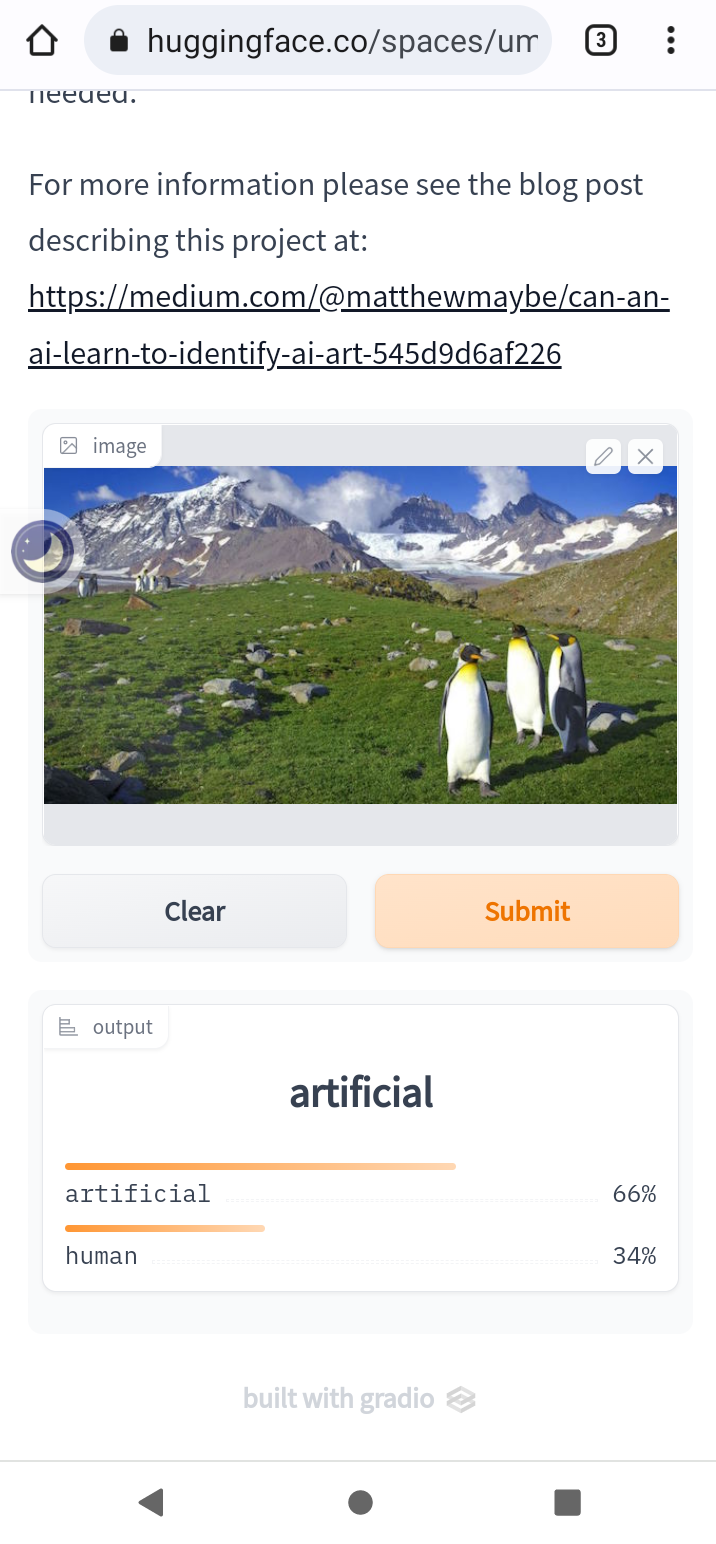Remove the uploaded image with X icon

pos(645,457)
